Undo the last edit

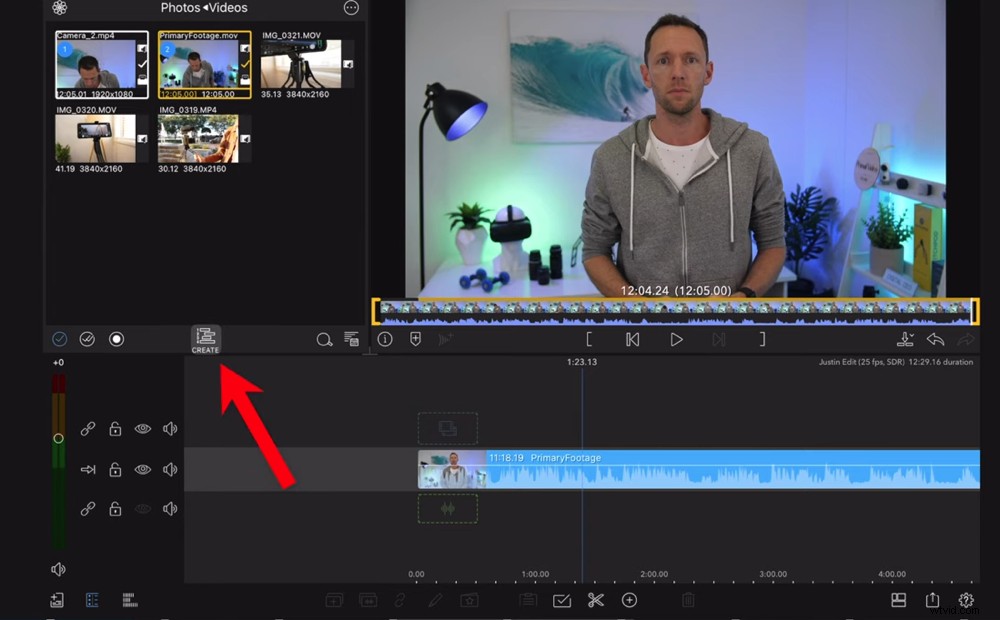tap(936, 339)
